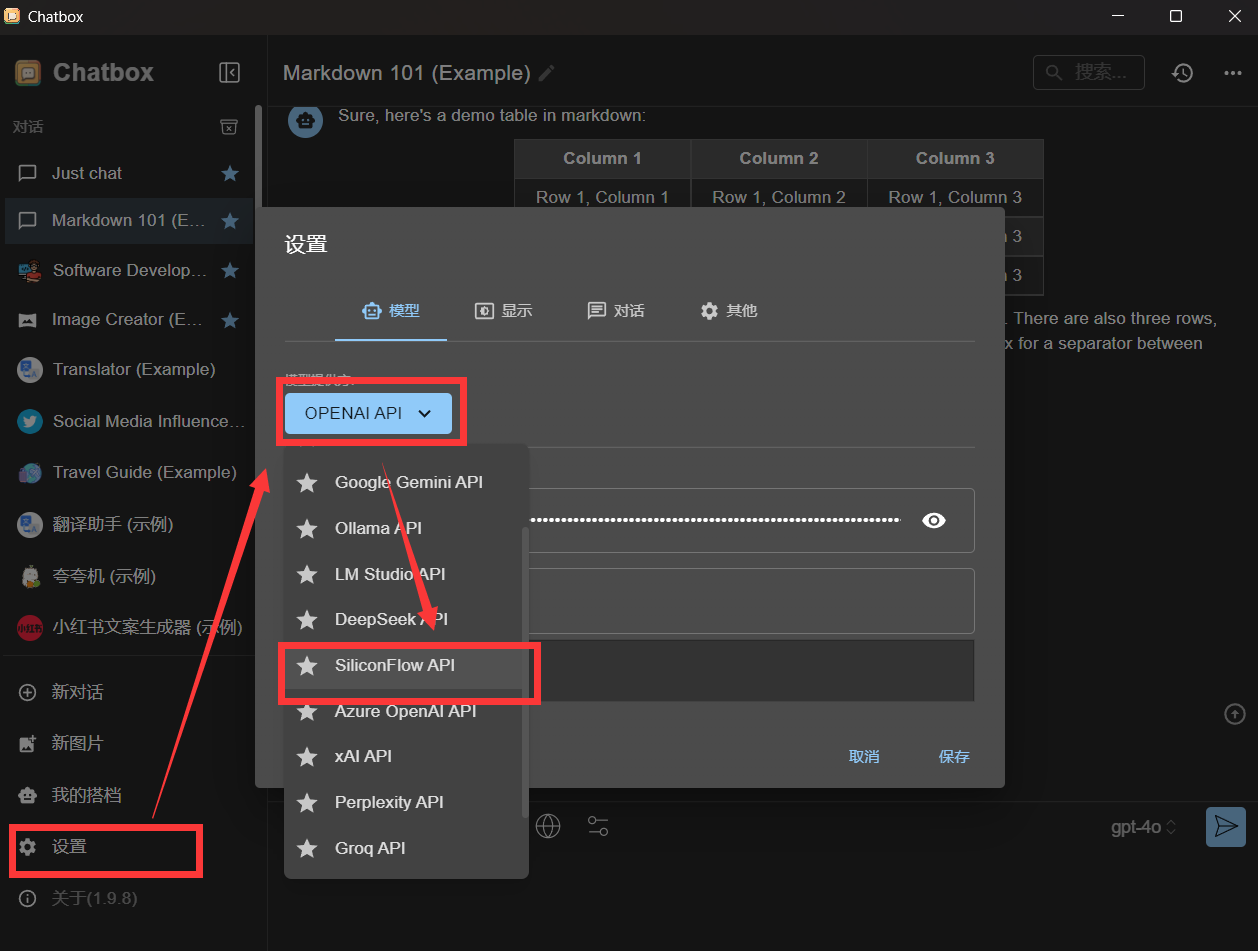Toggle star on Software Development conversation
This screenshot has width=1258, height=951.
pyautogui.click(x=230, y=270)
